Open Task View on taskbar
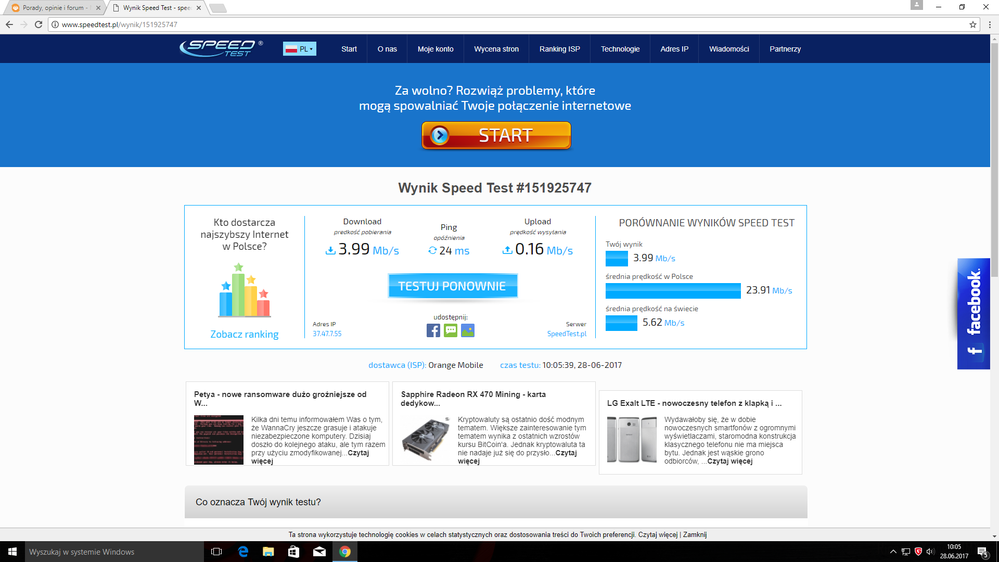 pyautogui.click(x=217, y=552)
